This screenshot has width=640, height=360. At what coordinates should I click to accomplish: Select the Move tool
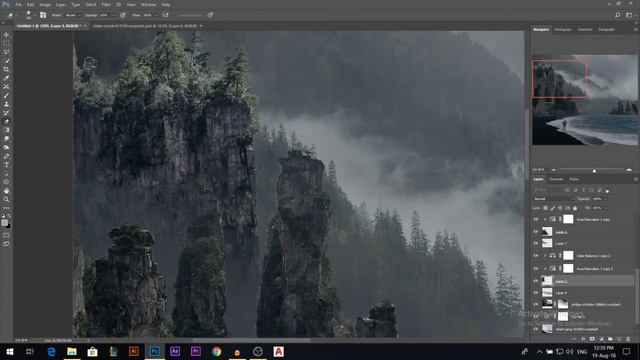(6, 35)
